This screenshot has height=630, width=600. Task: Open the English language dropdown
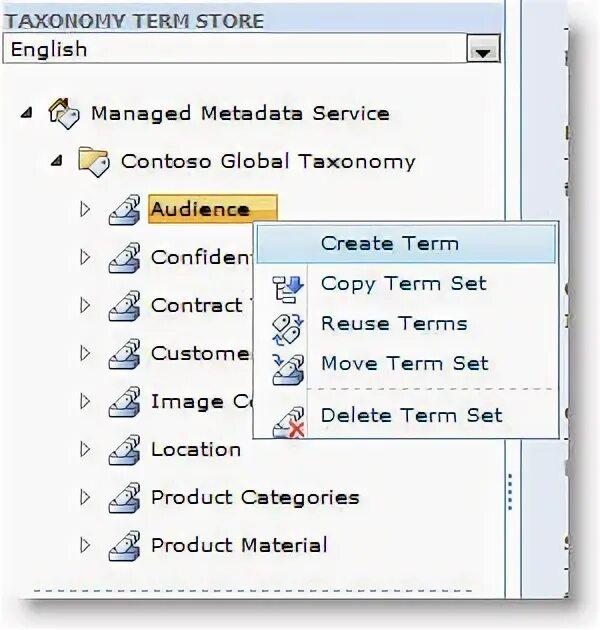(483, 49)
